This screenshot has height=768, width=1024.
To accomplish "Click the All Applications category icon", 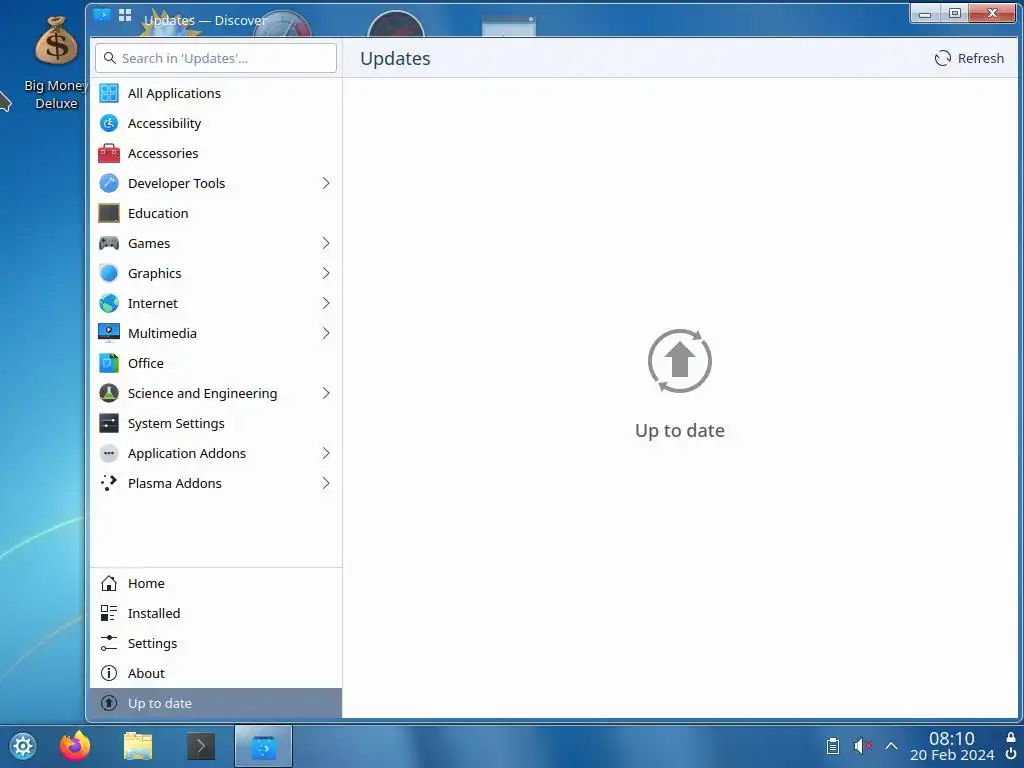I will (109, 93).
